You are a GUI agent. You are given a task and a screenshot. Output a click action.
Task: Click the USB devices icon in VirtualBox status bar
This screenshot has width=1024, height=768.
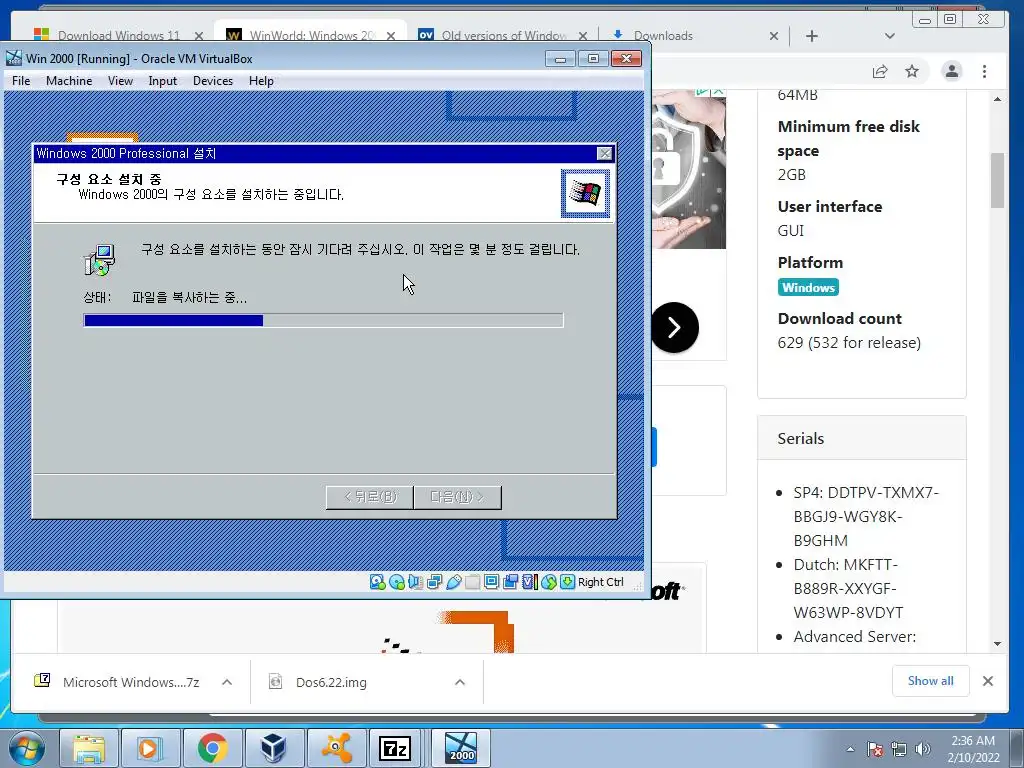454,582
